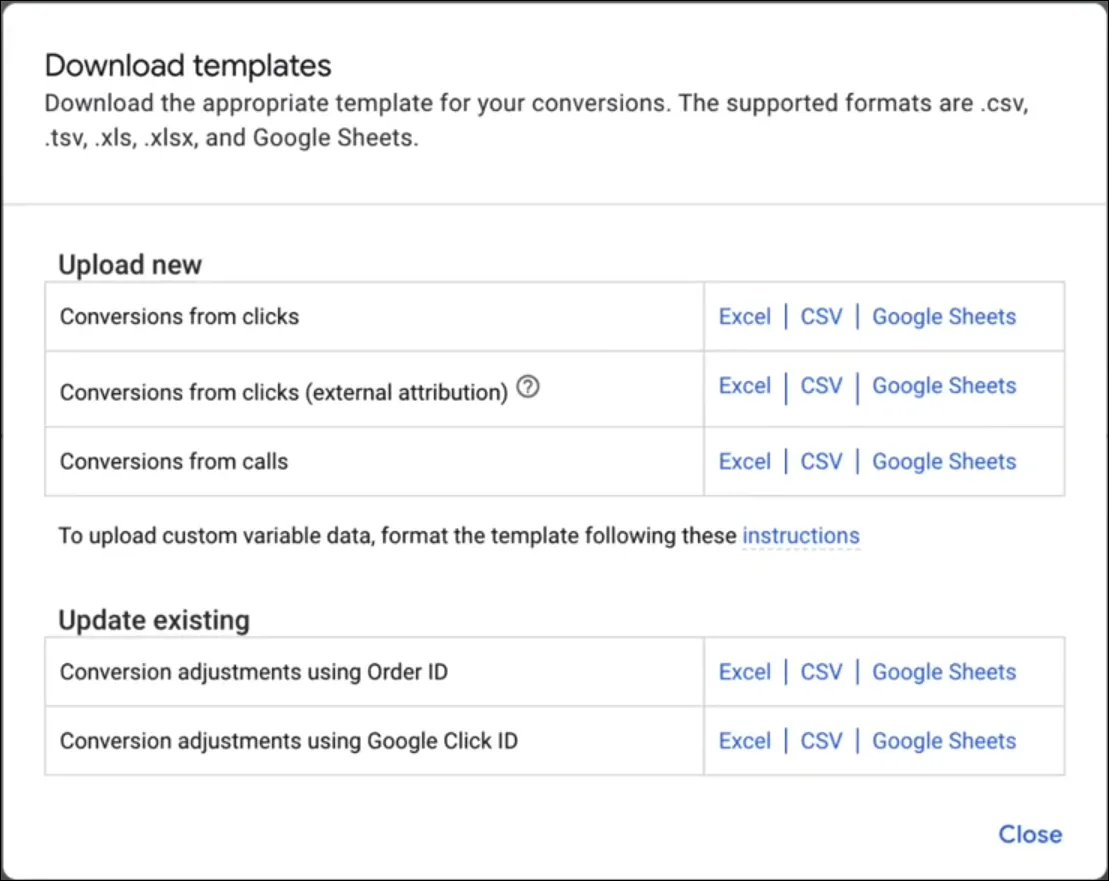Get Excel template for external attribution conversions

pyautogui.click(x=745, y=385)
